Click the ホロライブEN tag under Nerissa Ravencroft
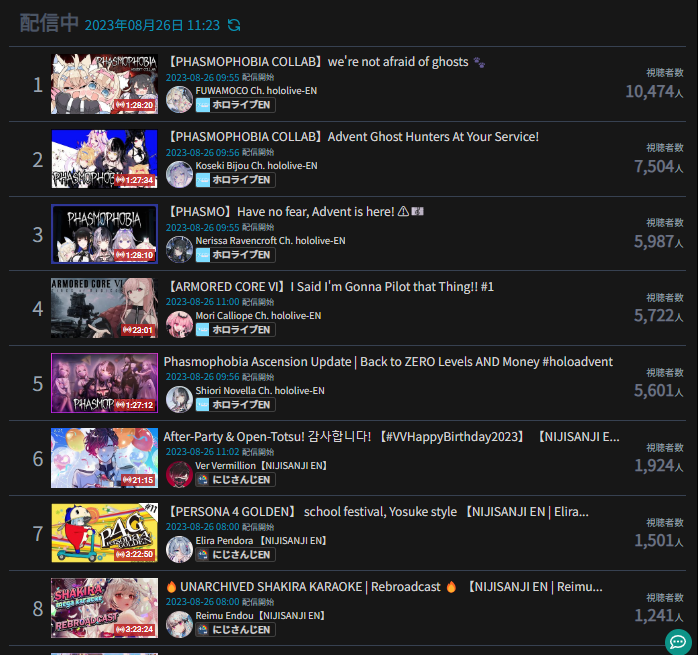This screenshot has width=698, height=655. pos(235,255)
